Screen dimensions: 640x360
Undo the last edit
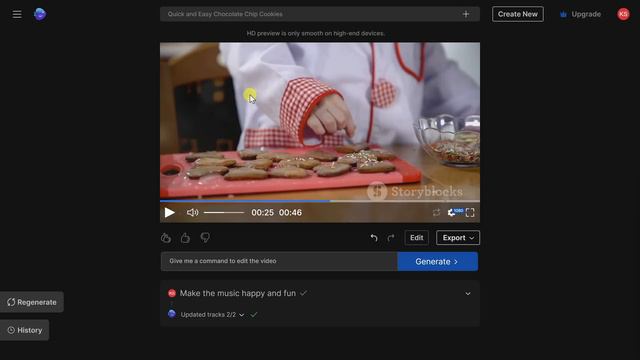(x=374, y=238)
